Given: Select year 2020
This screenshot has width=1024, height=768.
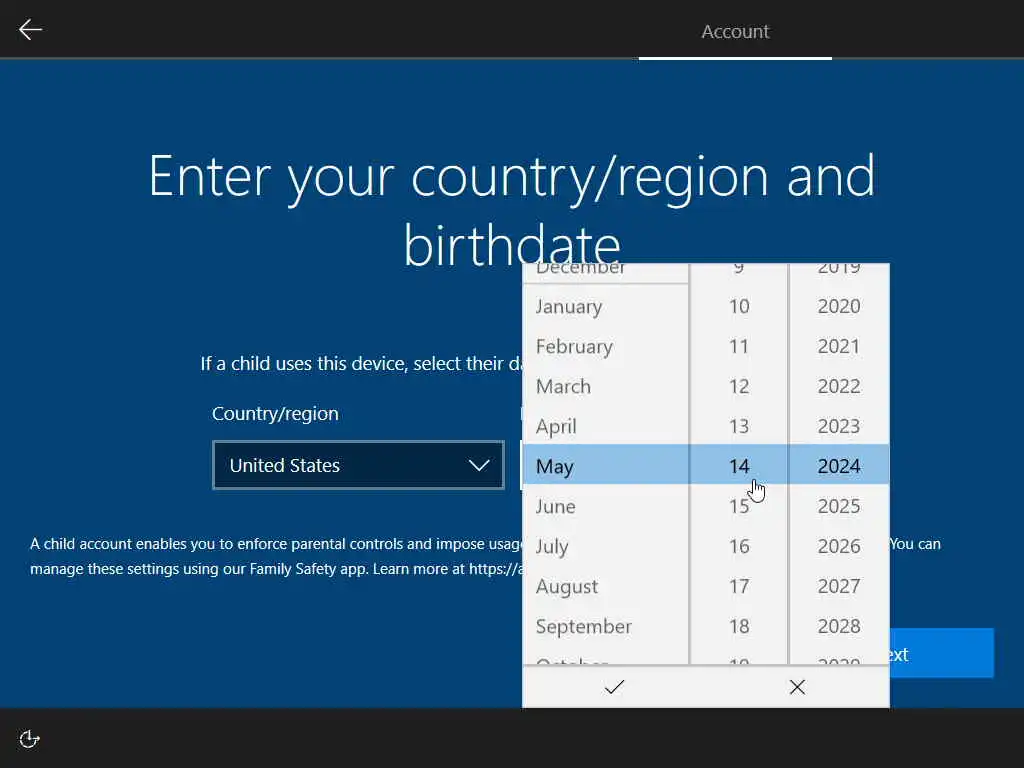Looking at the screenshot, I should 839,306.
